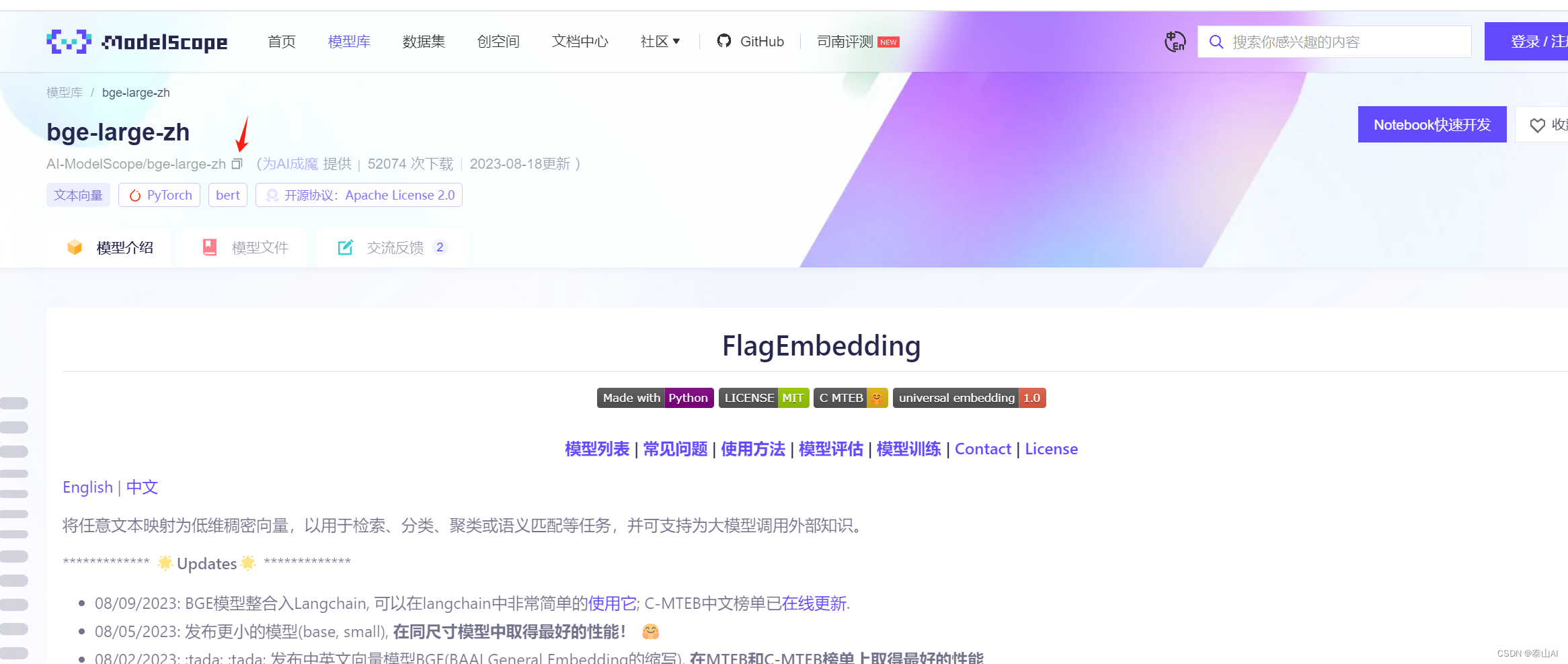
Task: Open 模型训练 link
Action: point(909,449)
